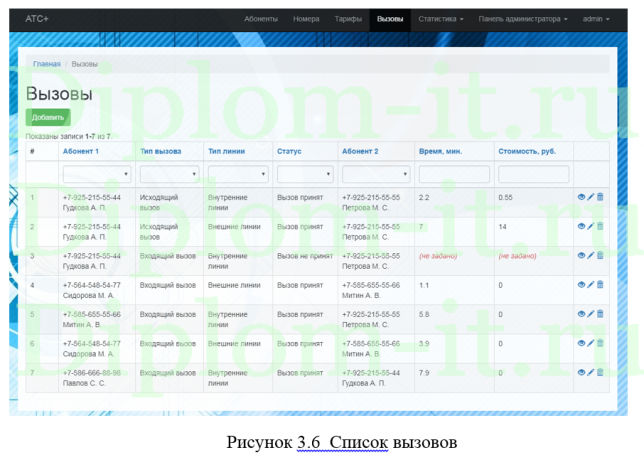
Task: Delete call row 2 with trash icon
Action: click(x=600, y=226)
